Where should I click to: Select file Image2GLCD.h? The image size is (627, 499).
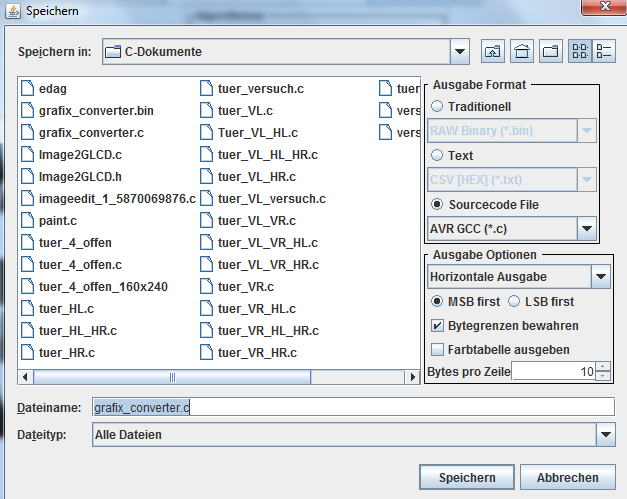[x=72, y=176]
